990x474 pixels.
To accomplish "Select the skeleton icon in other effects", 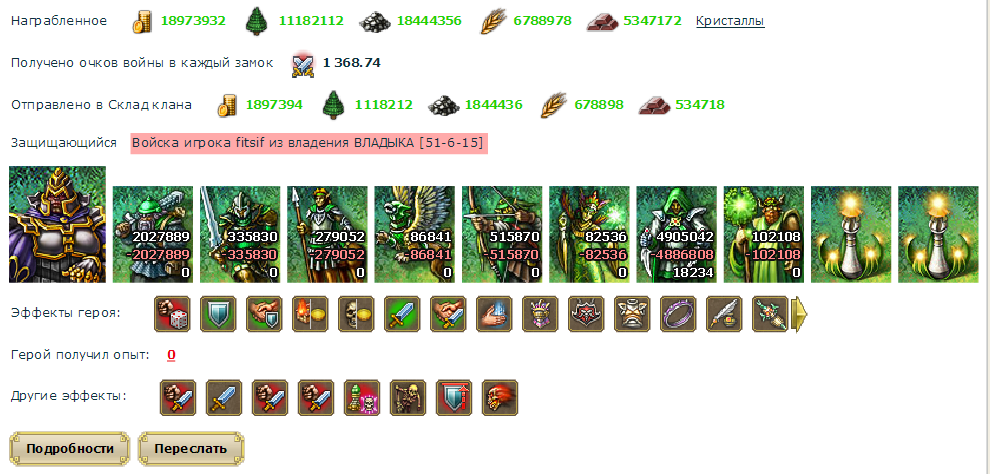I will coord(408,398).
